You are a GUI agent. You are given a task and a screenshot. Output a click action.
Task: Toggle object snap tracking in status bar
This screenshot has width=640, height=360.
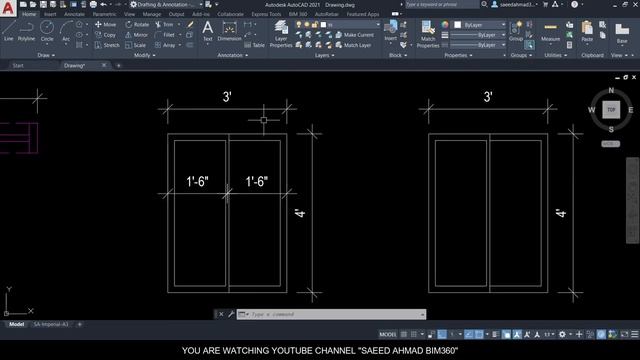tap(469, 334)
